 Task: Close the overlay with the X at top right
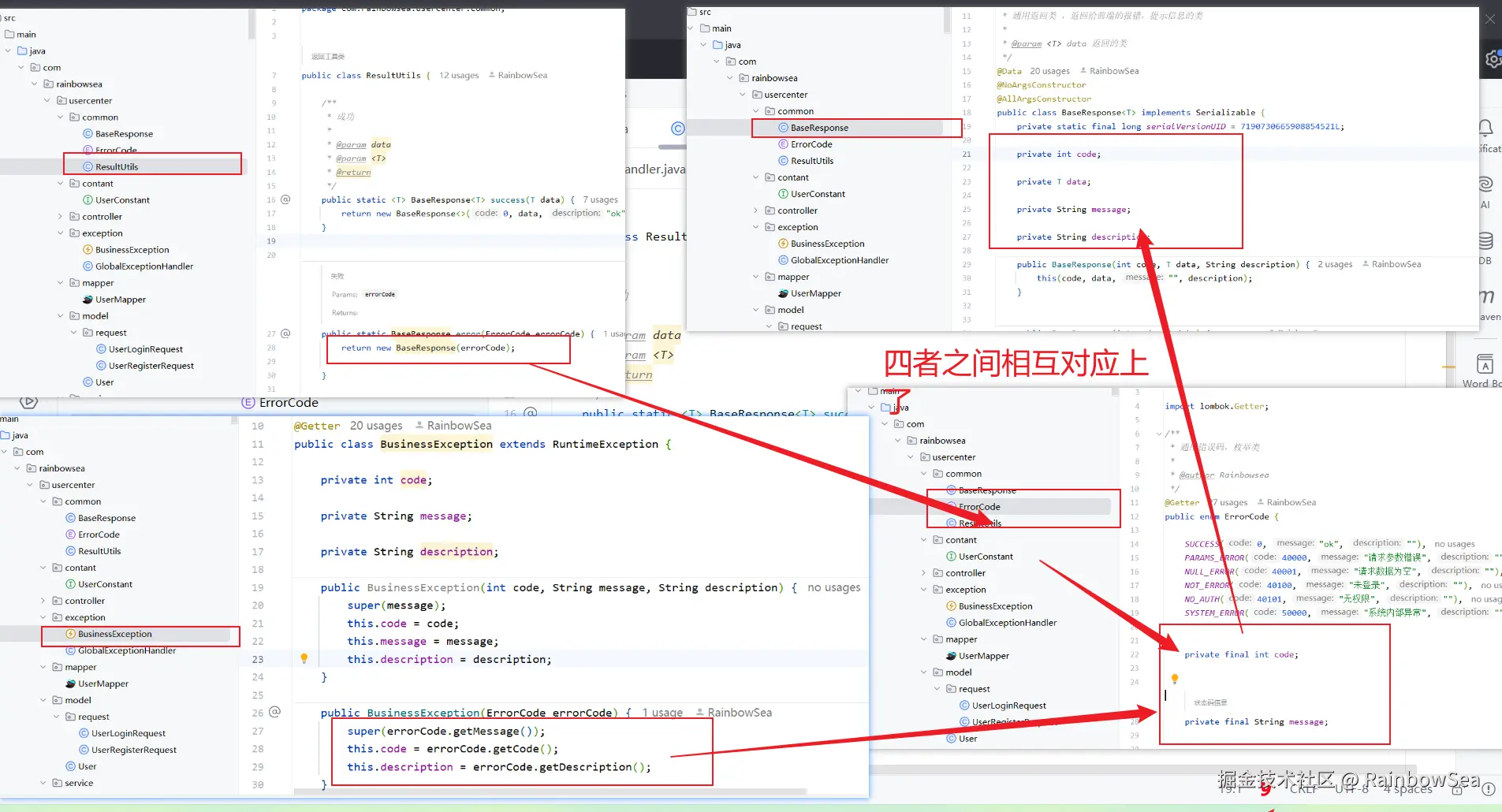(x=1490, y=19)
